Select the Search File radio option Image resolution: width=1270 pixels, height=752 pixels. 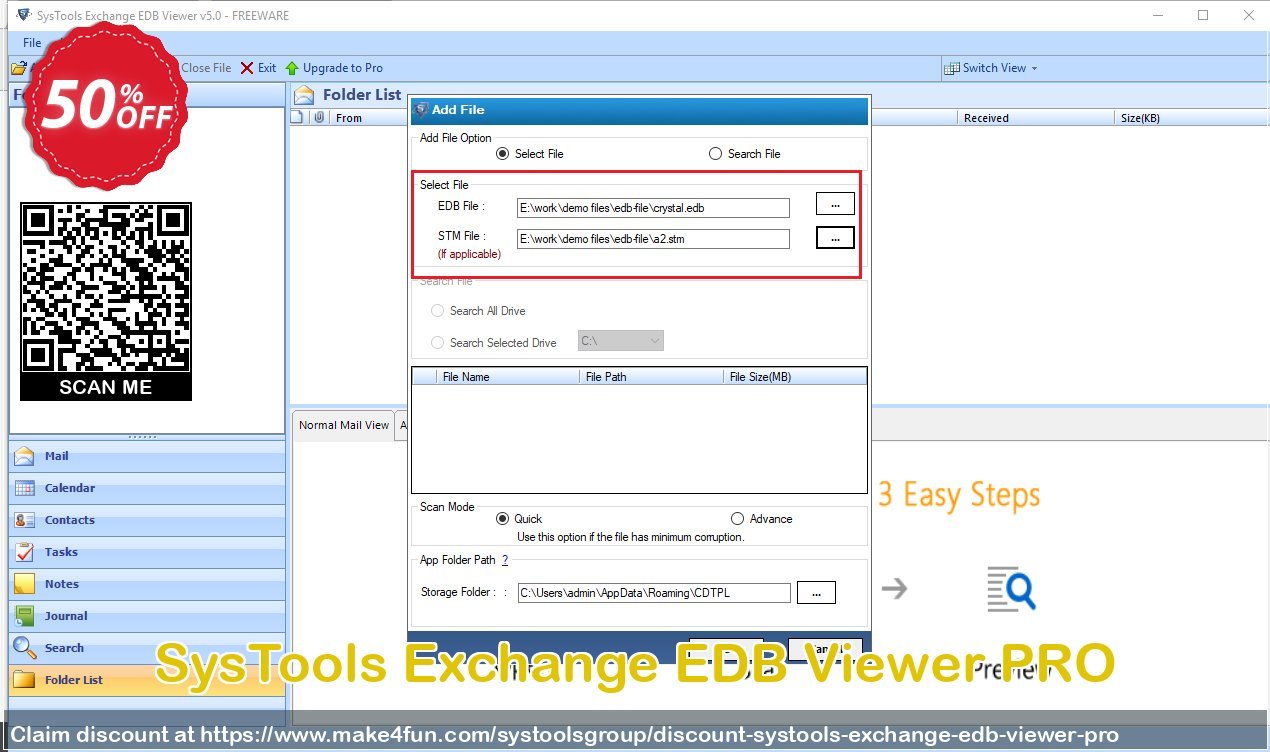click(x=715, y=154)
